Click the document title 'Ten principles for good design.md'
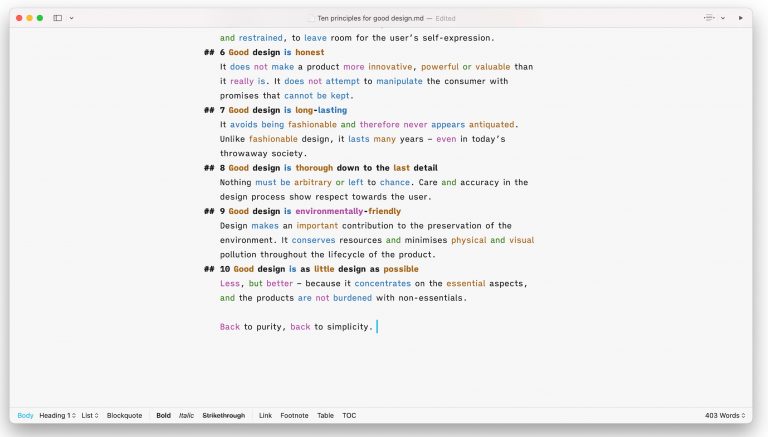The image size is (768, 437). [x=370, y=19]
